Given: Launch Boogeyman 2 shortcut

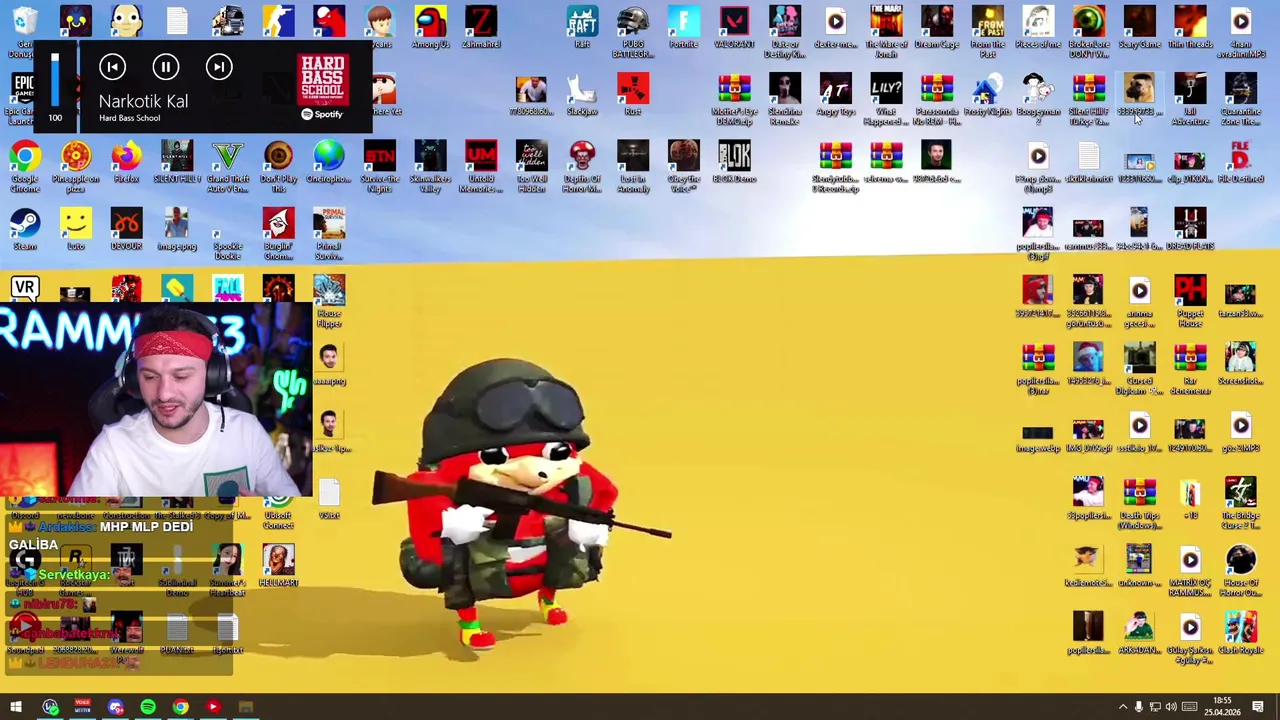Looking at the screenshot, I should [1038, 99].
